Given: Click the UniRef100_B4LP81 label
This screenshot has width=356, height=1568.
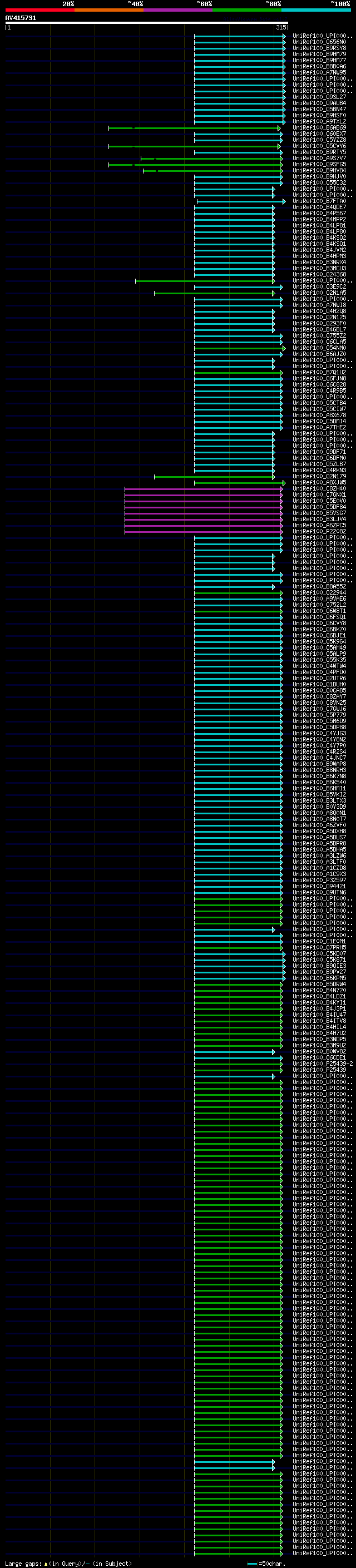Looking at the screenshot, I should click(x=319, y=225).
